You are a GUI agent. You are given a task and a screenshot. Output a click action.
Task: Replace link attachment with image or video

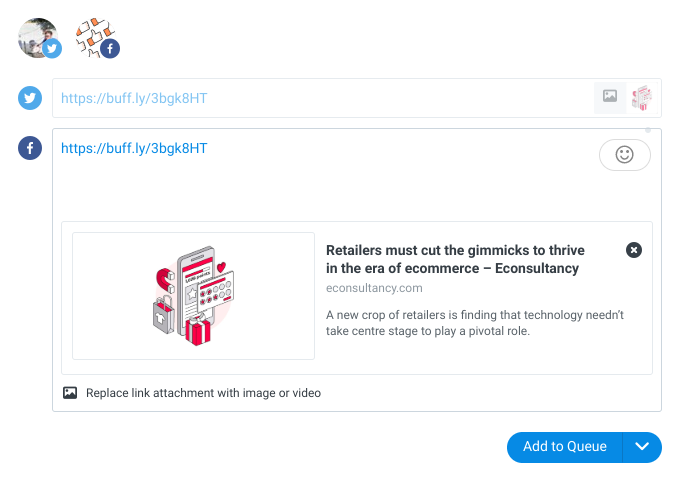coord(203,393)
